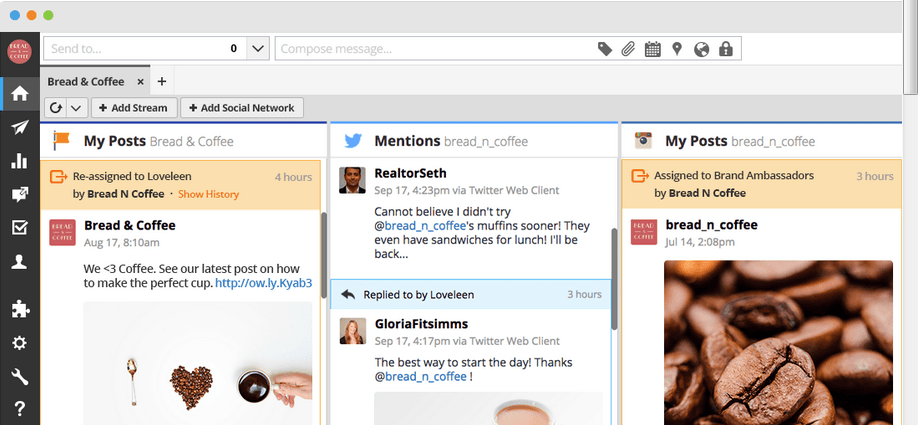Click the Add Social Network button
Screen dimensions: 918x425
242,108
